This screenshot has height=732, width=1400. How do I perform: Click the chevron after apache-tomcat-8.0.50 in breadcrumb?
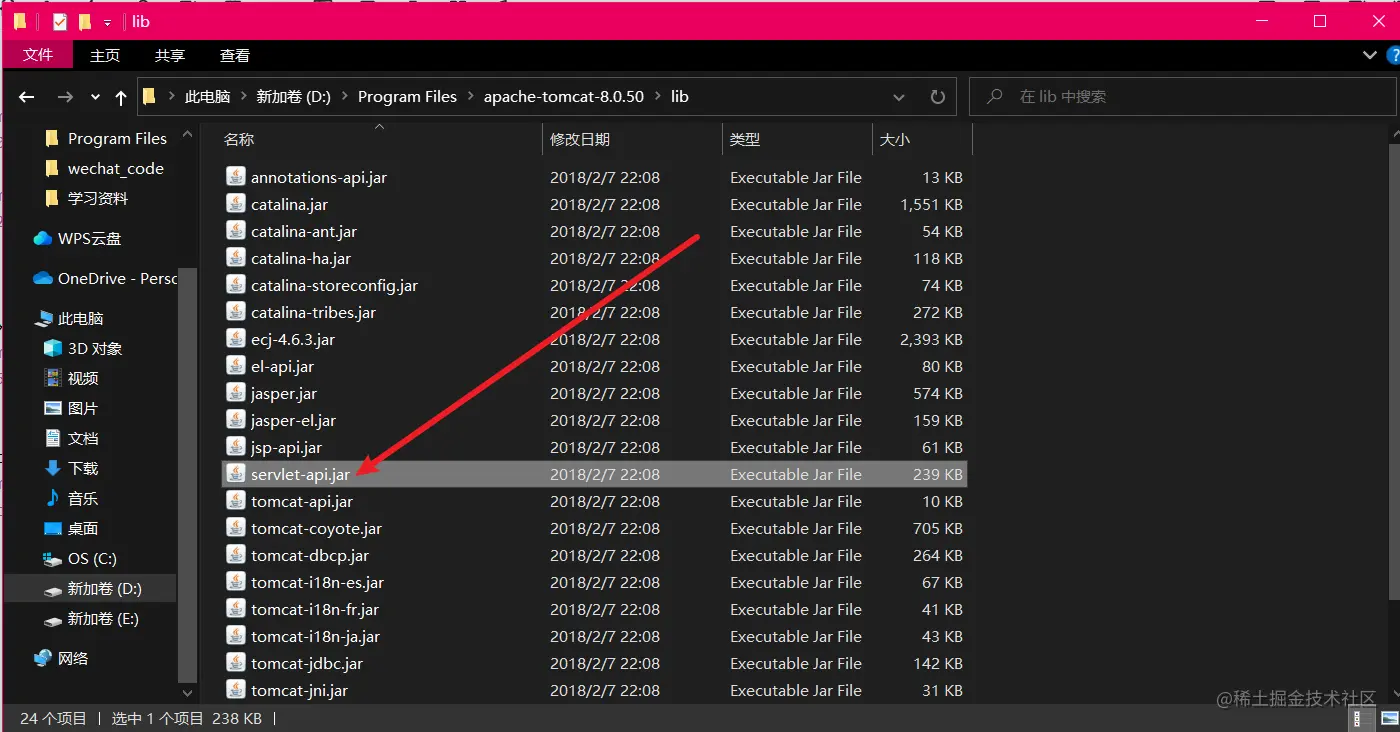[x=657, y=97]
